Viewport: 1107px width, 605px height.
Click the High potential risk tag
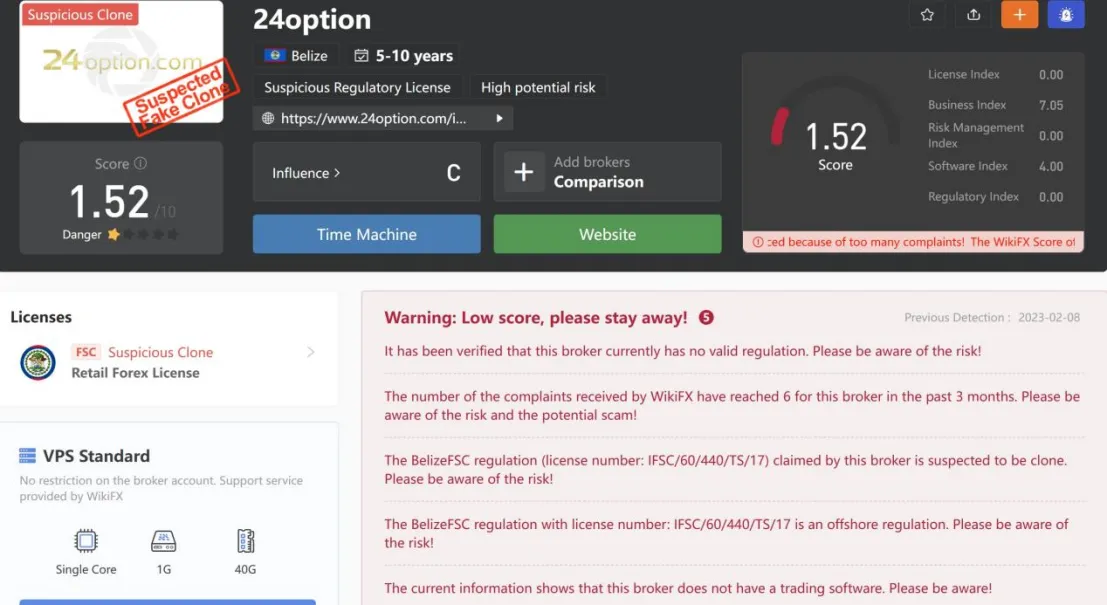[538, 87]
